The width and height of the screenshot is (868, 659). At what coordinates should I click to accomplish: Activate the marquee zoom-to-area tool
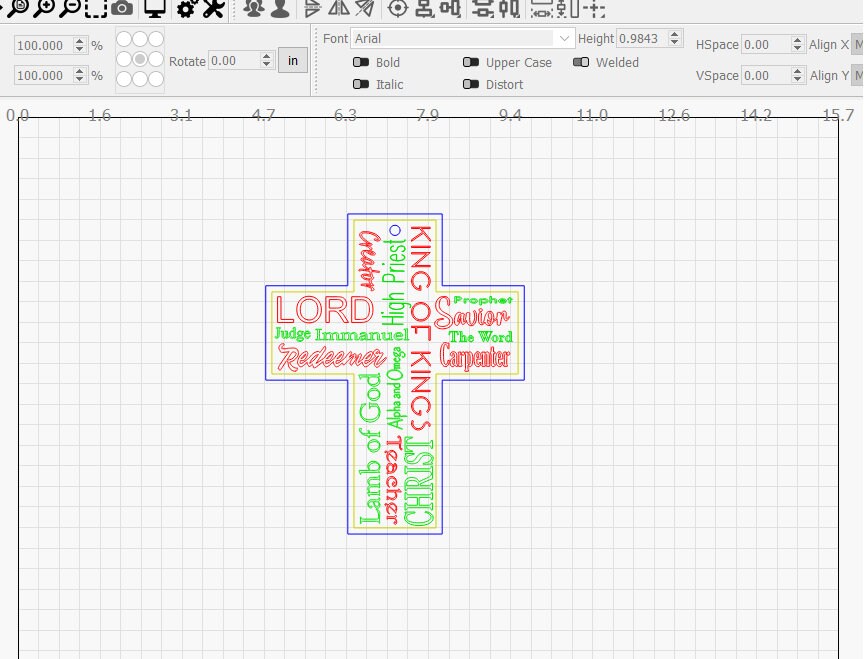(94, 10)
